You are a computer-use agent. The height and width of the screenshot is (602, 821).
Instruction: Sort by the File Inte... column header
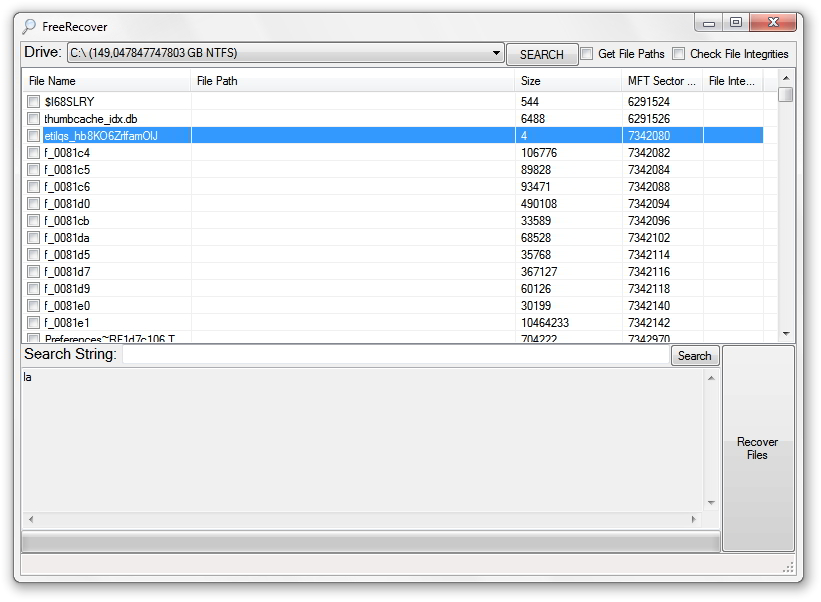coord(733,81)
